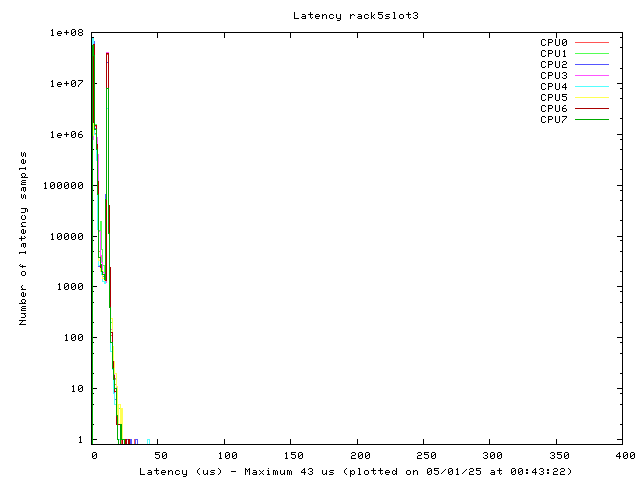Click the light green CPU1 legend line sample
The height and width of the screenshot is (480, 640).
point(592,53)
